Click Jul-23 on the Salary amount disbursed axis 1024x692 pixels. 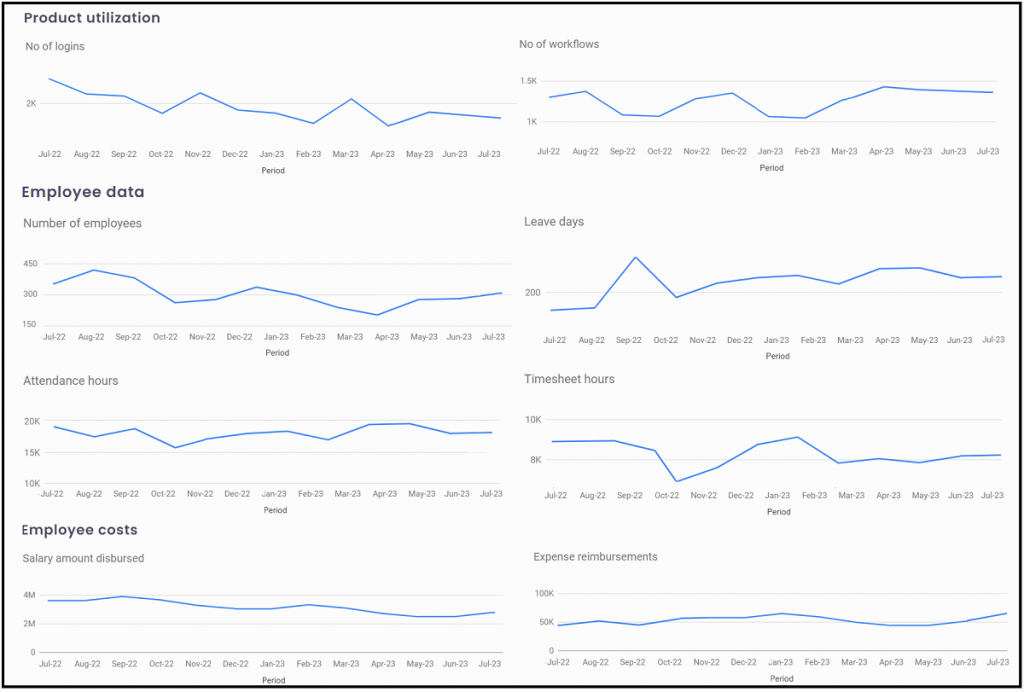tap(492, 664)
